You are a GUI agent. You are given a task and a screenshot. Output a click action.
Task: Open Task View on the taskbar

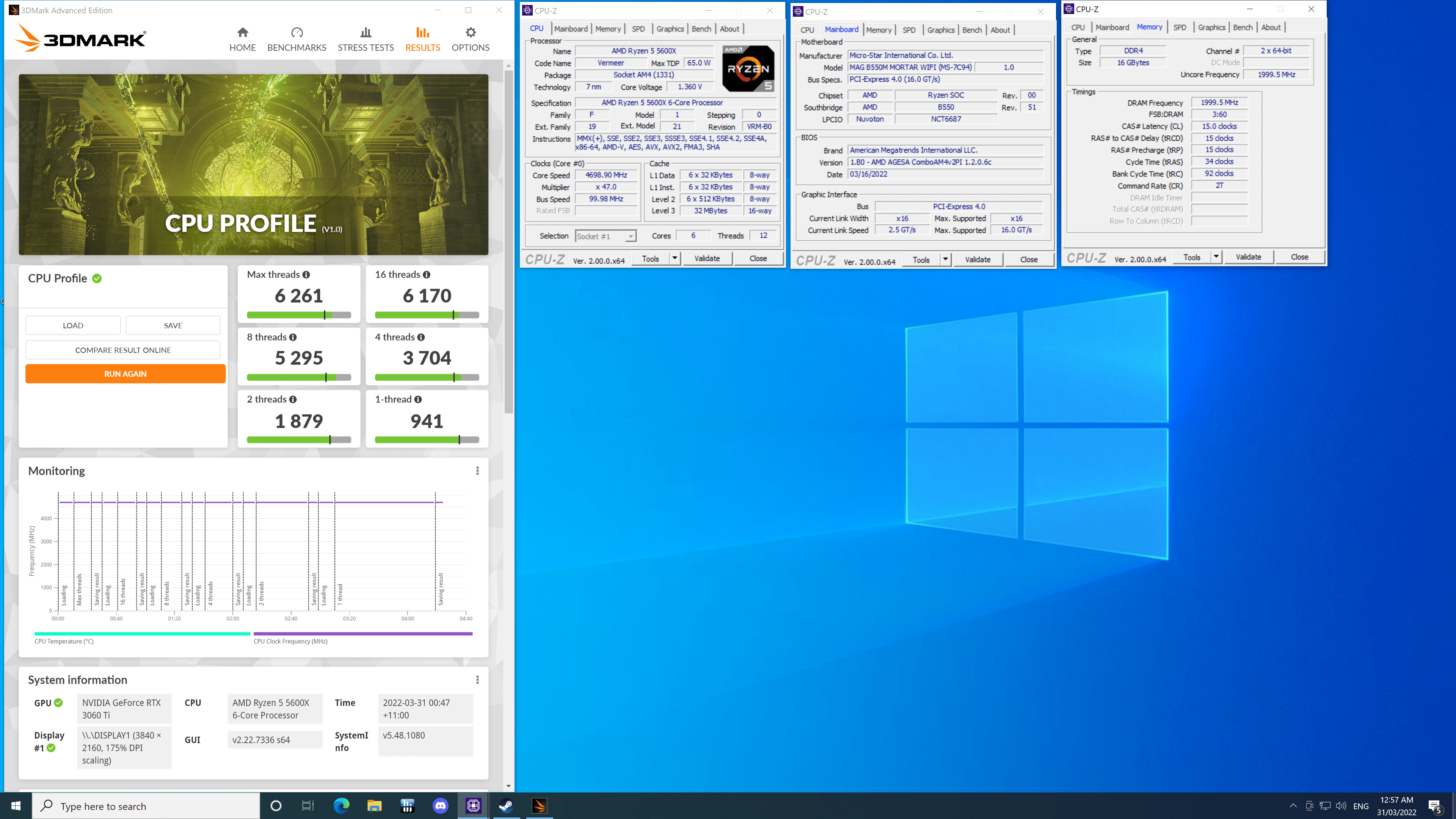point(308,806)
